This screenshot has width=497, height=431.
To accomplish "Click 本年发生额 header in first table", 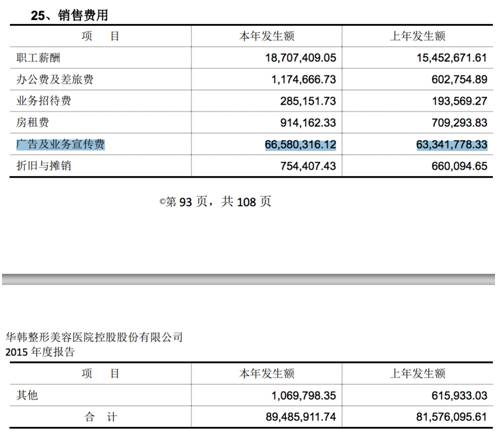I will click(x=267, y=36).
